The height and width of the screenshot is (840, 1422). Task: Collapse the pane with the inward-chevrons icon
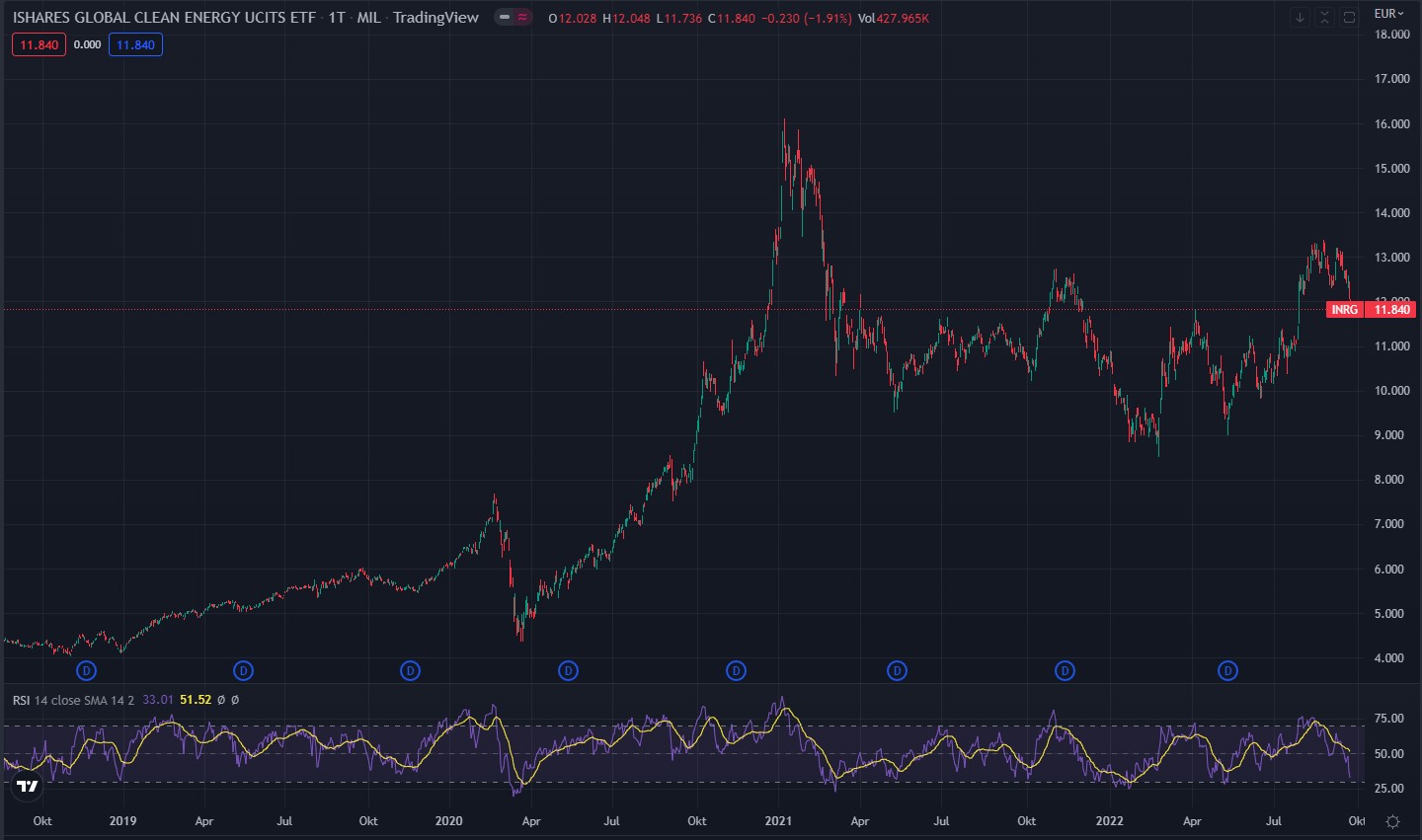[1324, 18]
